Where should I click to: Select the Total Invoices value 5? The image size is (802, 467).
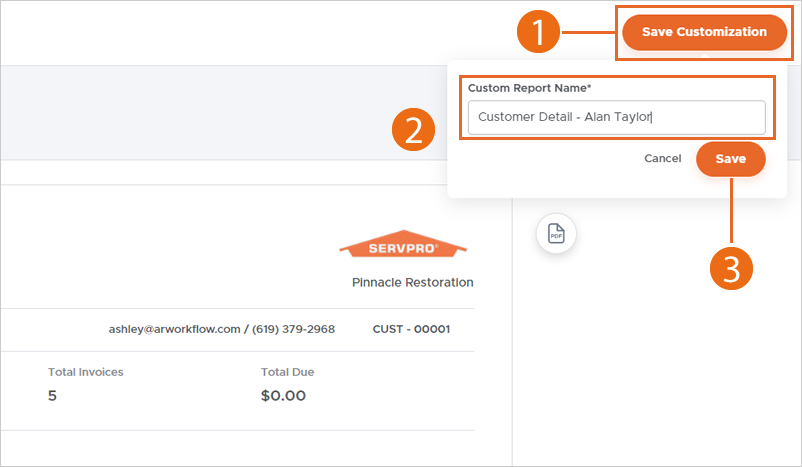pos(53,395)
